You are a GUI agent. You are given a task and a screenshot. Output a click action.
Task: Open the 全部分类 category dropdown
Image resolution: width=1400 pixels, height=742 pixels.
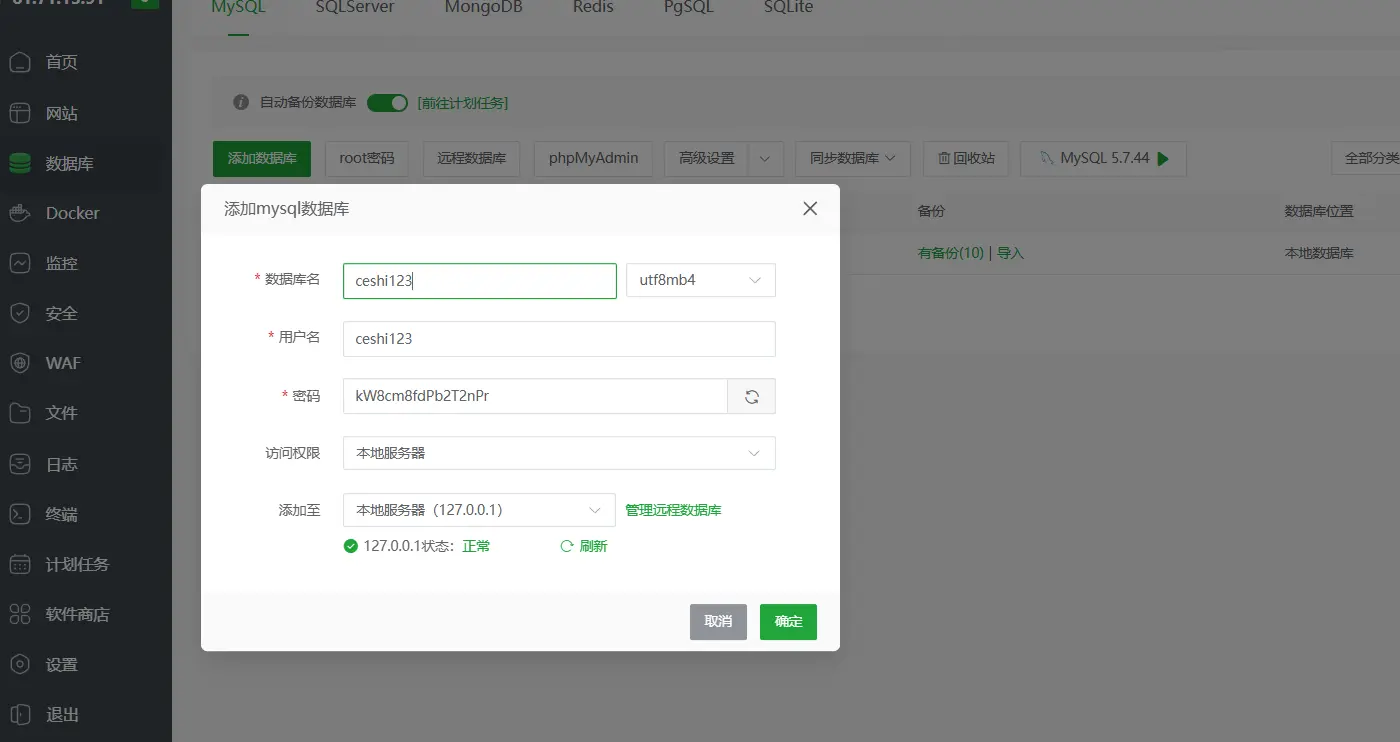(1367, 158)
